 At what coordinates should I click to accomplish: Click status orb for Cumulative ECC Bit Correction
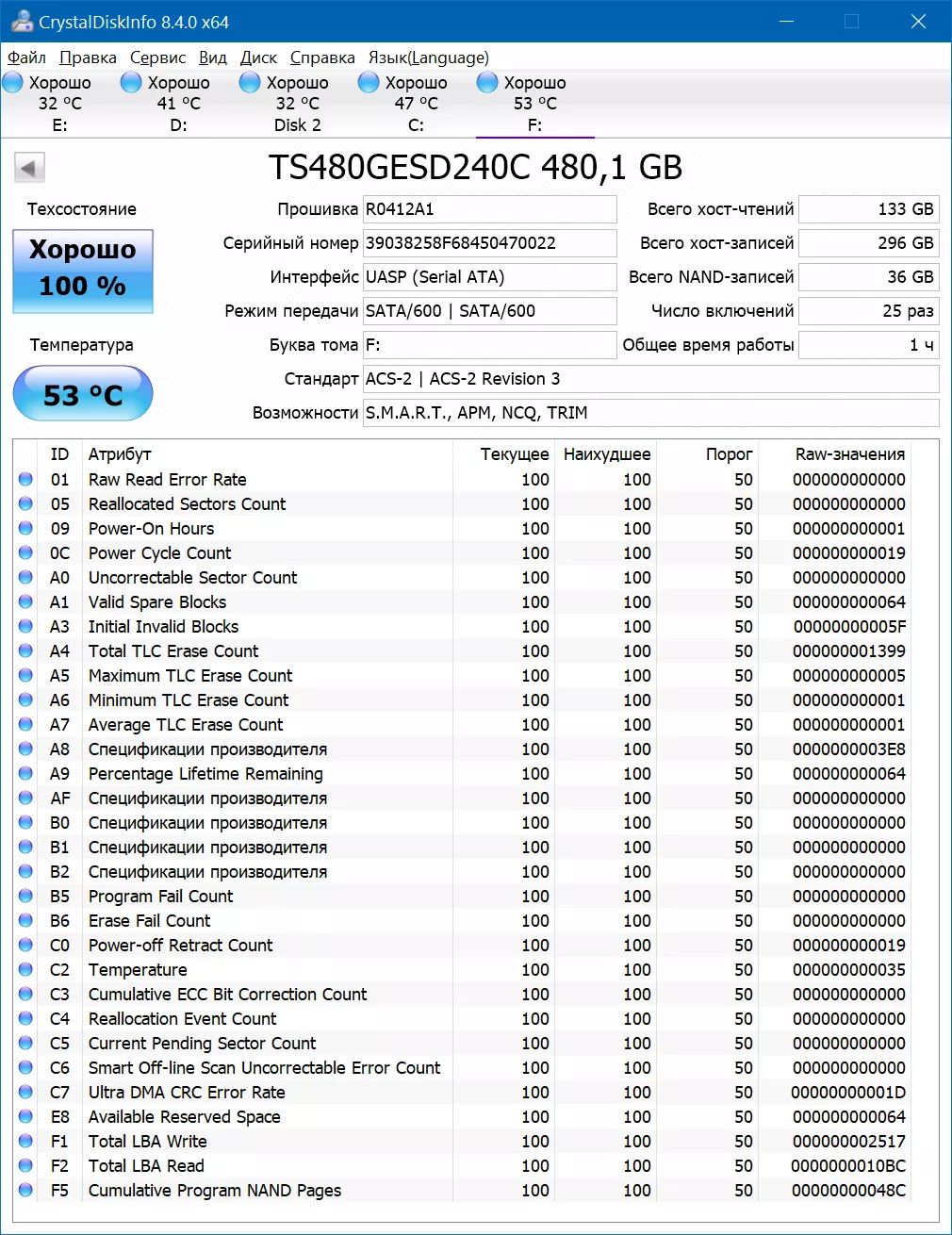[25, 994]
